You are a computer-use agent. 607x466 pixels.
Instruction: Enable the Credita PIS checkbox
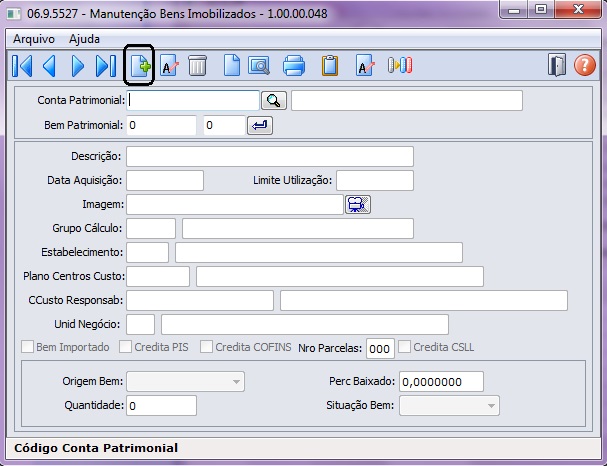click(x=125, y=347)
